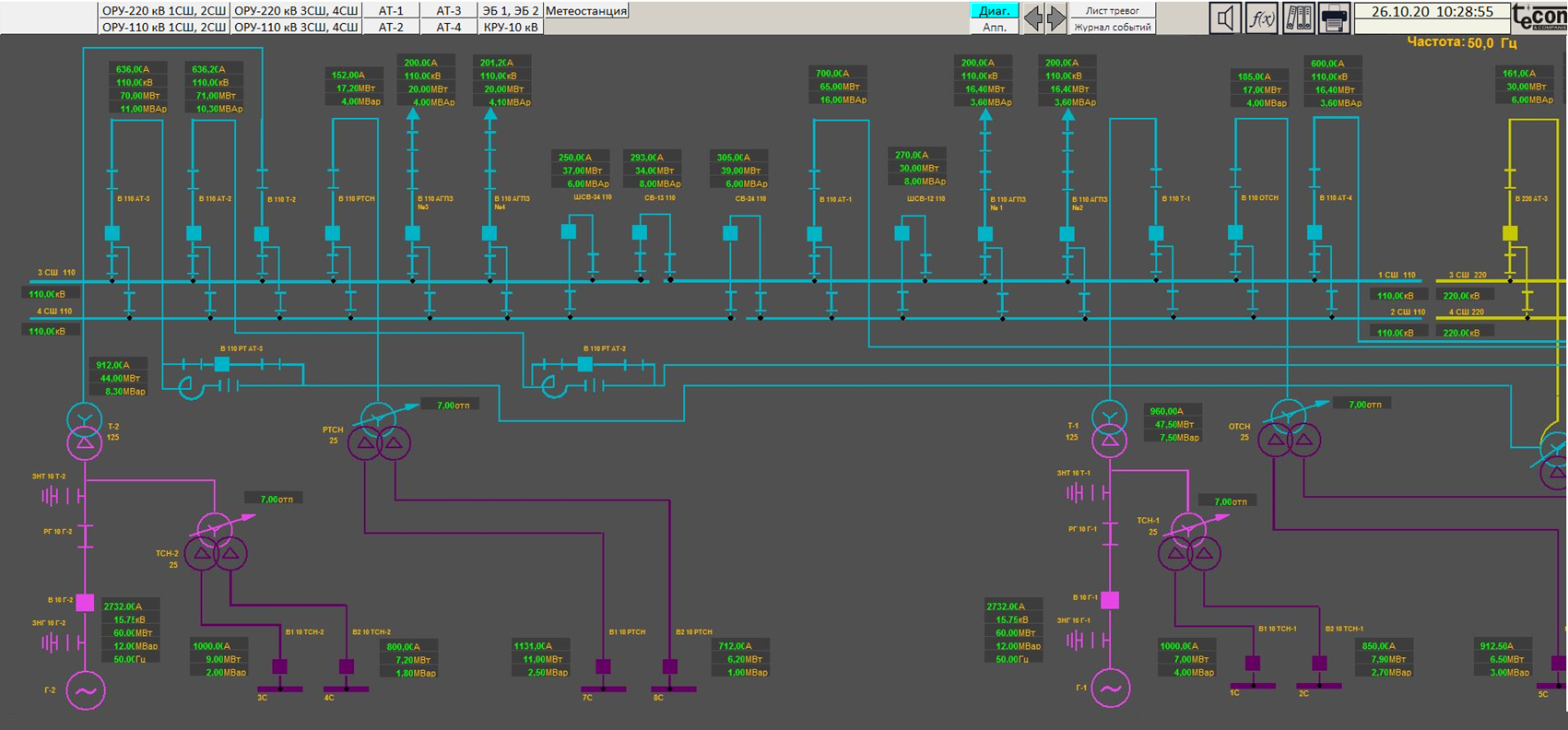Click the speaker sound icon
This screenshot has height=730, width=1568.
(1225, 18)
